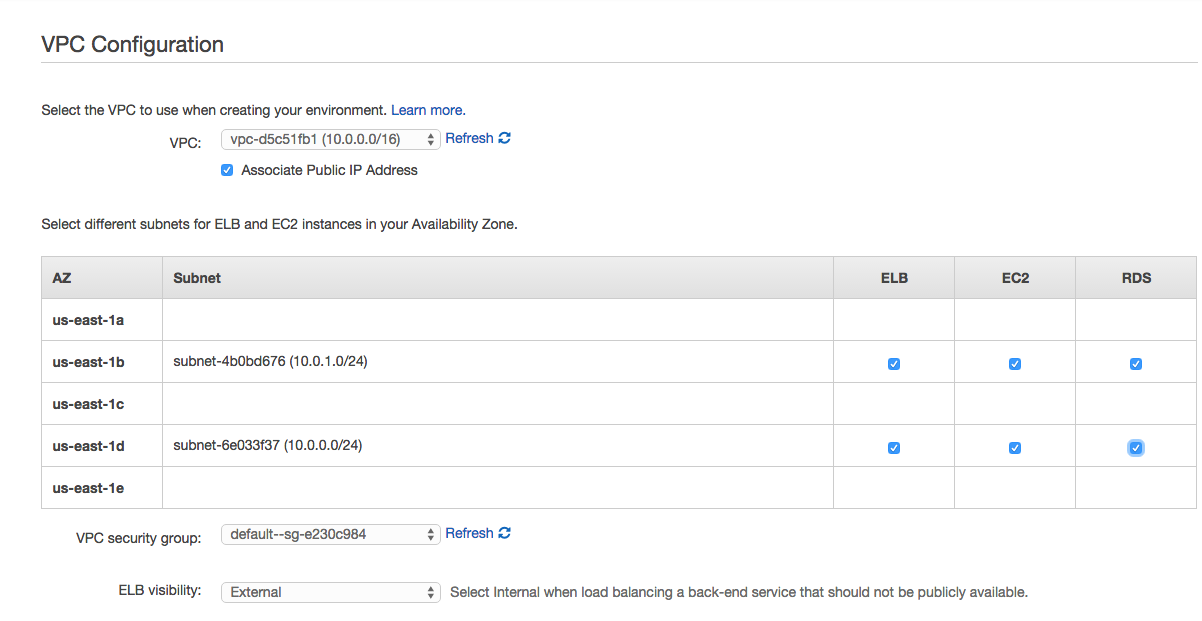The height and width of the screenshot is (621, 1202).
Task: Follow the Learn more link
Action: (427, 110)
